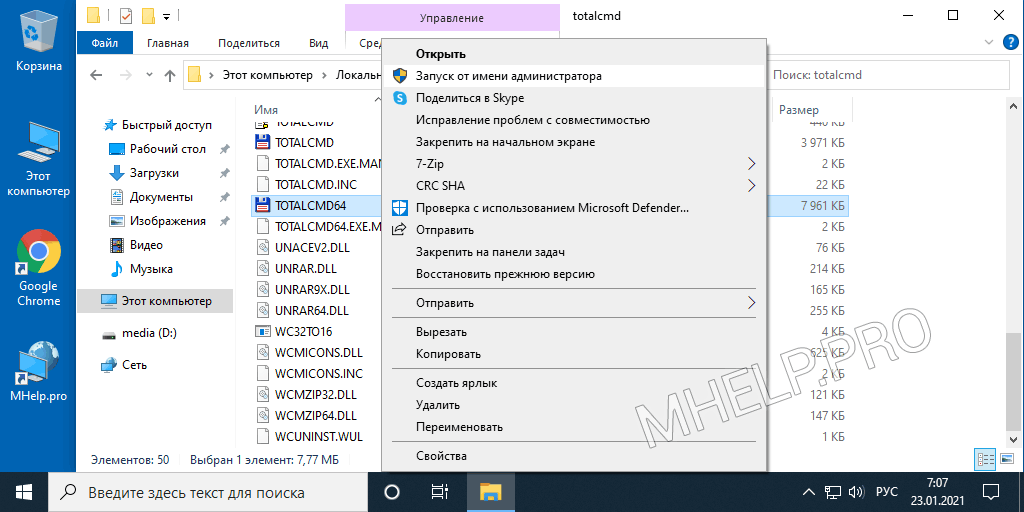Click the new folder quick access icon
Screen dimensions: 1024x512
coord(148,15)
